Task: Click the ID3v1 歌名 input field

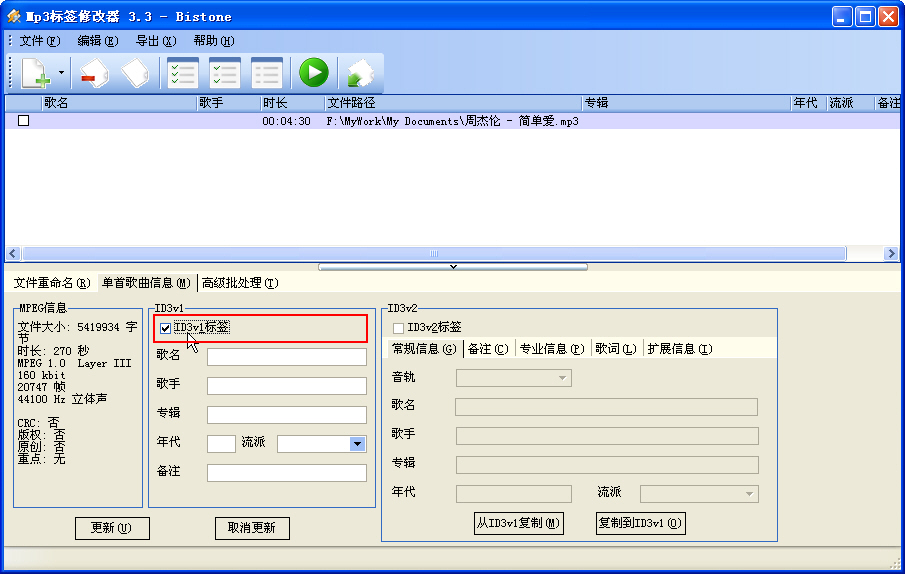Action: point(286,357)
